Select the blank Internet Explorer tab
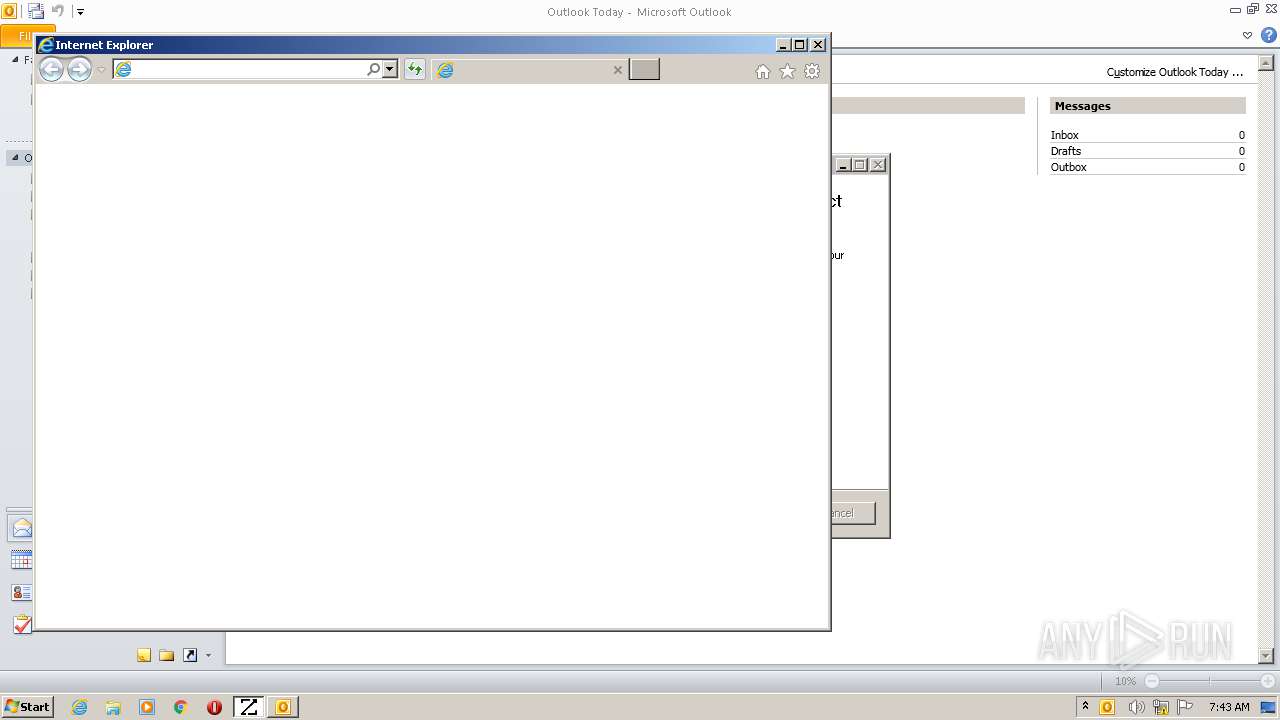This screenshot has height=720, width=1280. coord(530,70)
